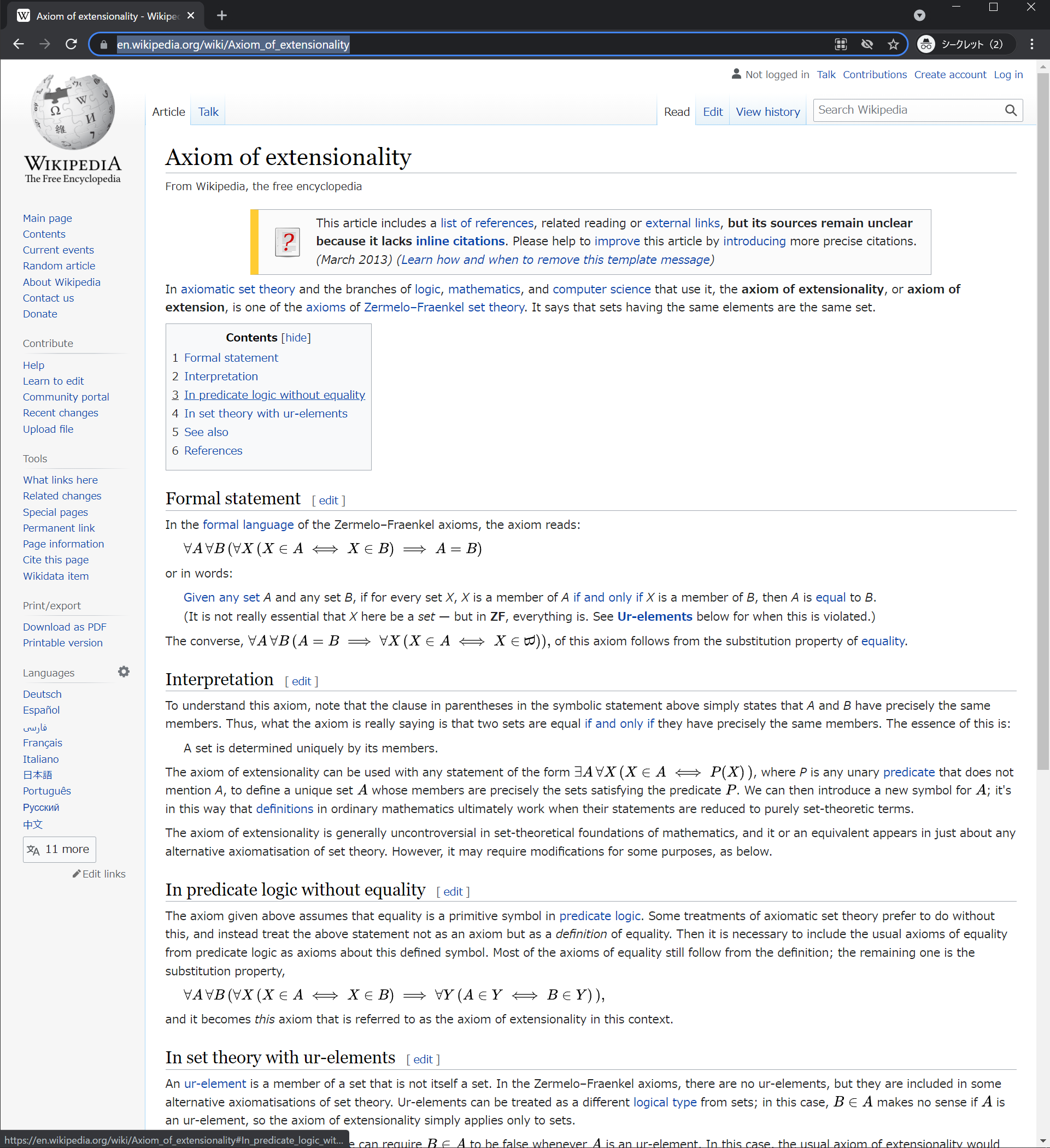This screenshot has height=1148, width=1050.
Task: Select the Article tab
Action: coord(167,112)
